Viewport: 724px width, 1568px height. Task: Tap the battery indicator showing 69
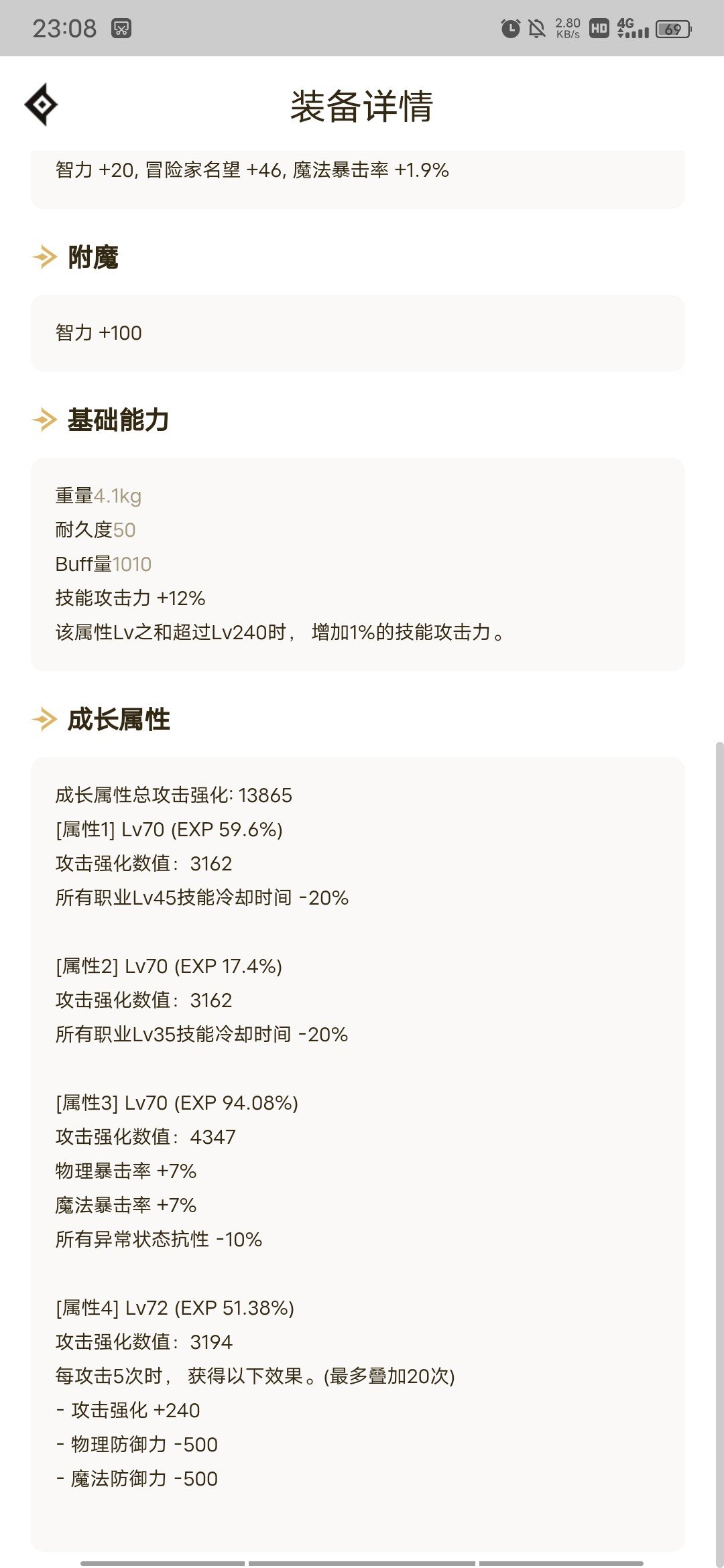674,29
